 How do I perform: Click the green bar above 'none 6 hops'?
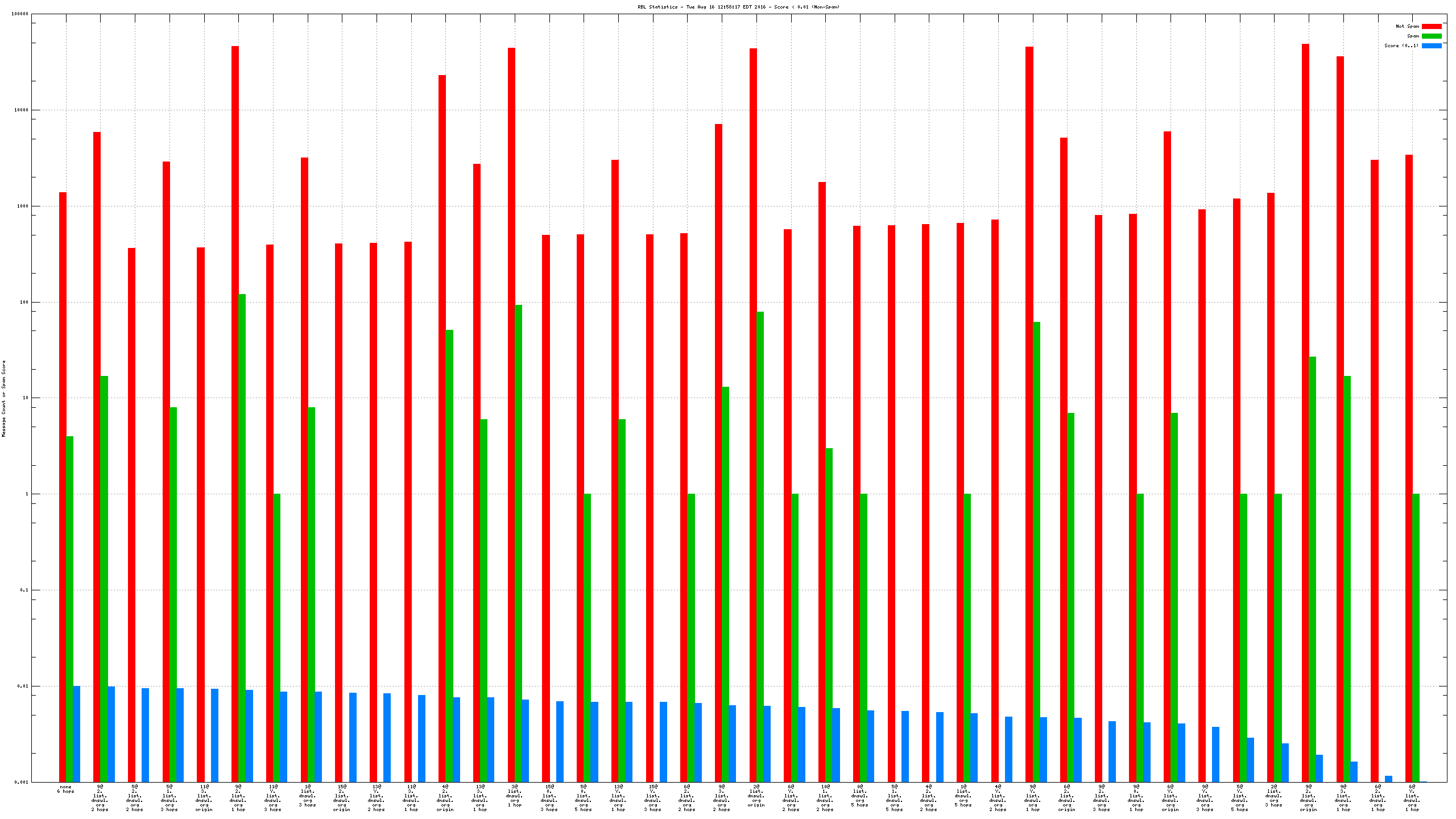[x=69, y=609]
